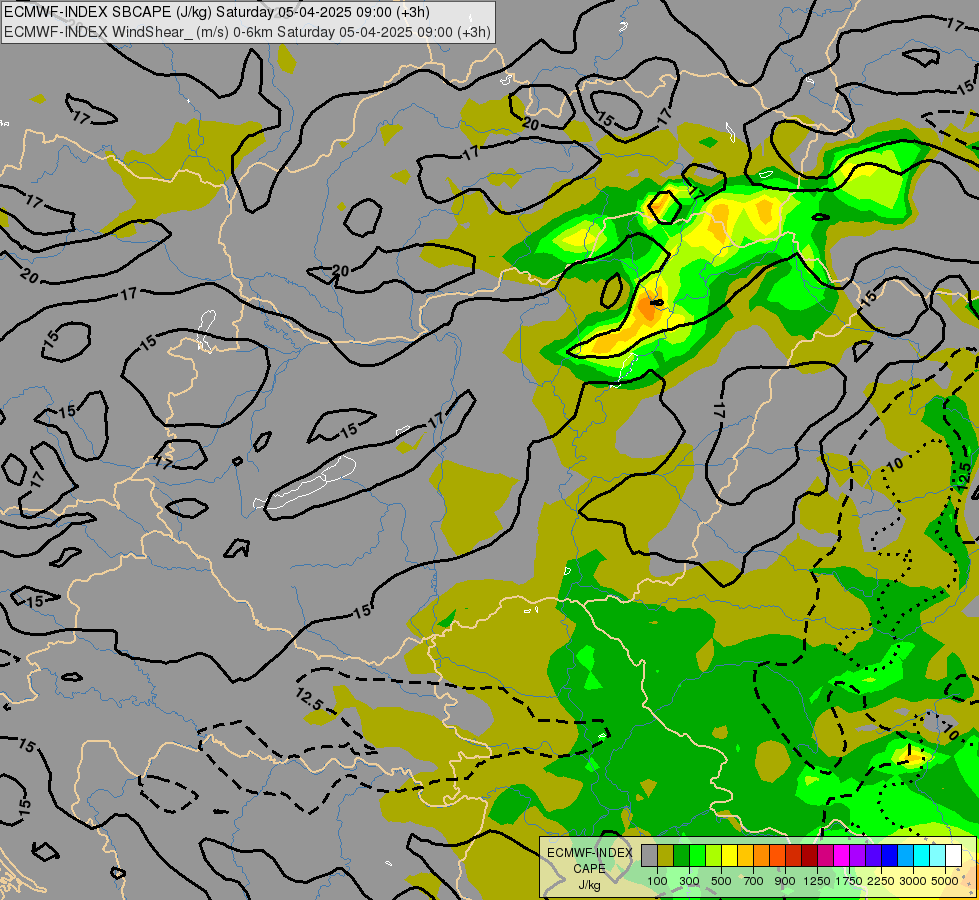Viewport: 979px width, 900px height.
Task: Select the legend value 3000
Action: pos(913,881)
